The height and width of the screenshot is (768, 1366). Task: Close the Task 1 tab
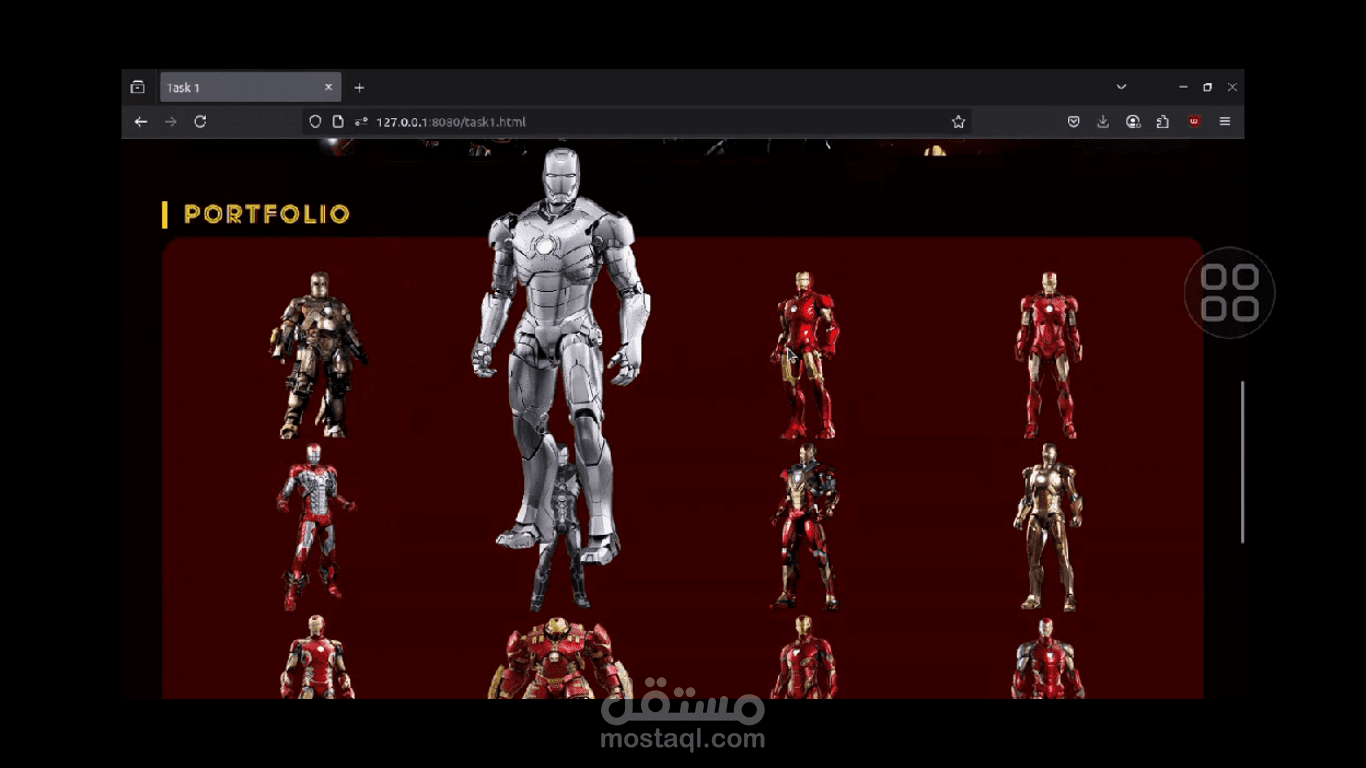[328, 88]
